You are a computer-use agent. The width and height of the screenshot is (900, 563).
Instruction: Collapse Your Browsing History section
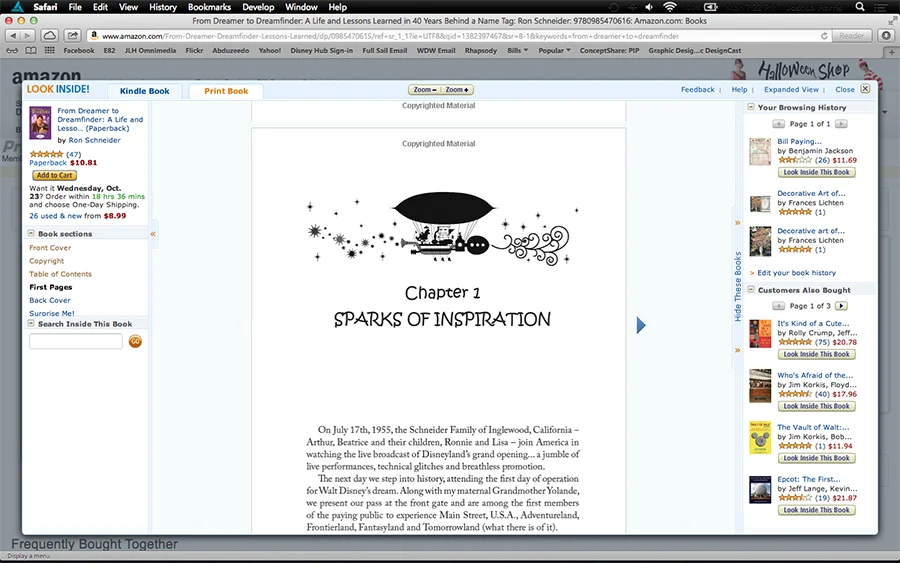tap(751, 107)
